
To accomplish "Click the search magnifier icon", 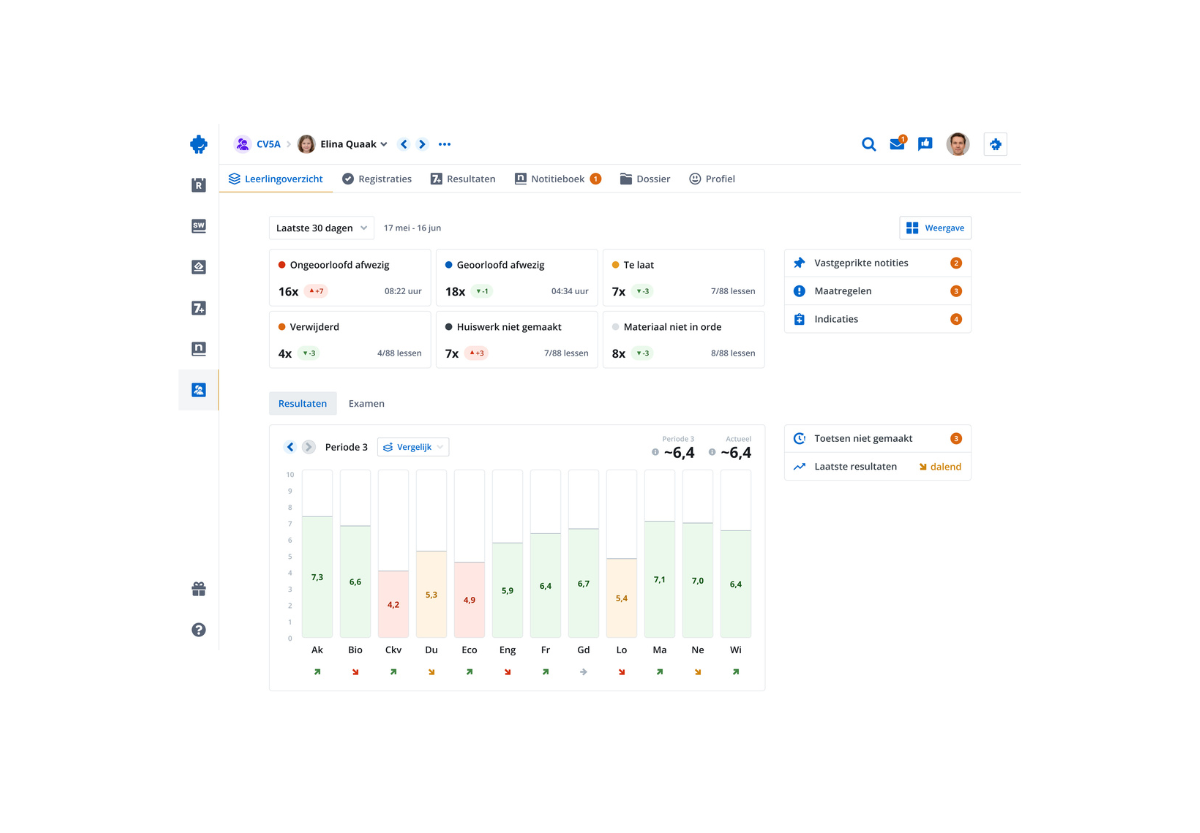I will [x=869, y=144].
